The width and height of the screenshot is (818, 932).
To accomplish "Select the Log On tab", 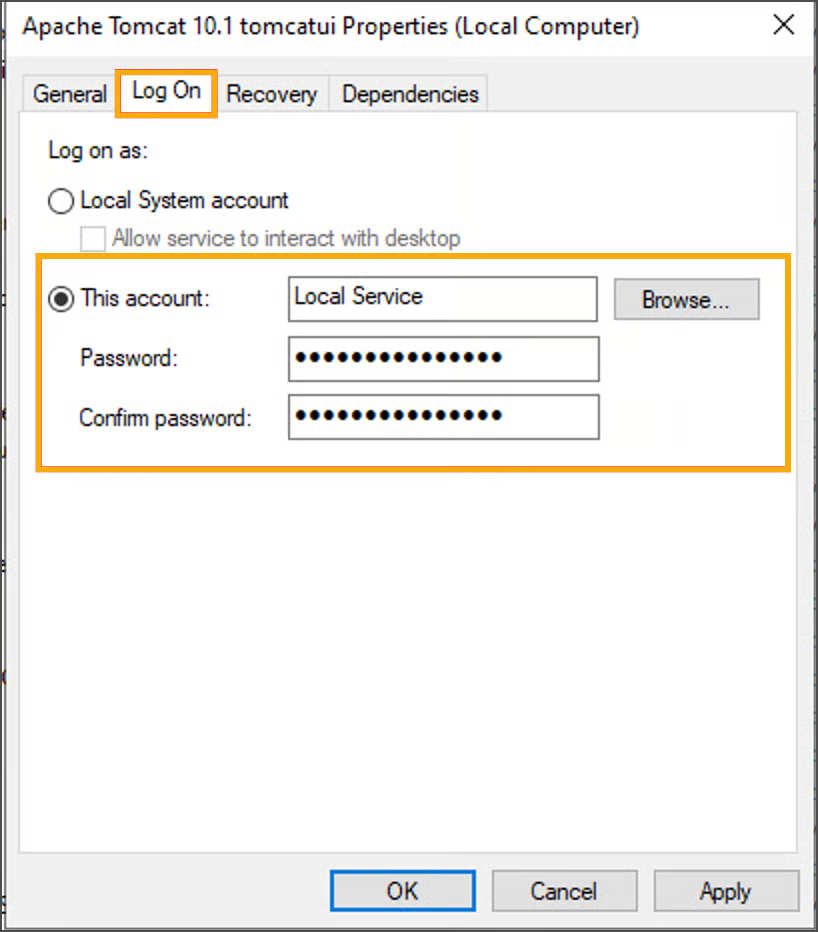I will tap(166, 91).
